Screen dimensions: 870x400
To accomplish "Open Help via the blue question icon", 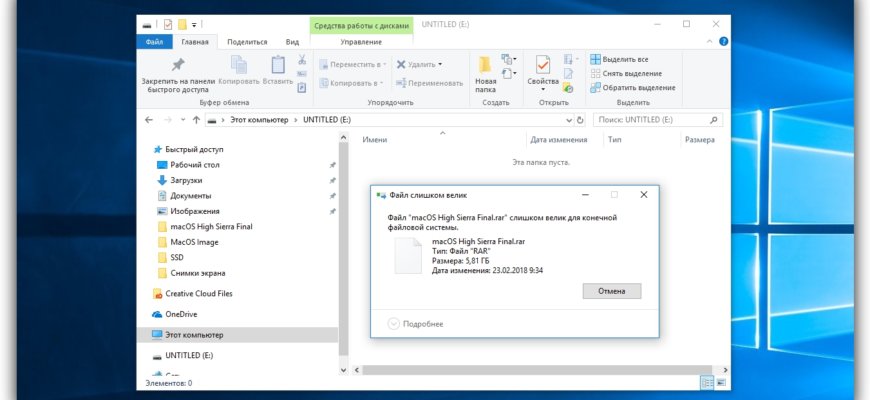I will [723, 42].
